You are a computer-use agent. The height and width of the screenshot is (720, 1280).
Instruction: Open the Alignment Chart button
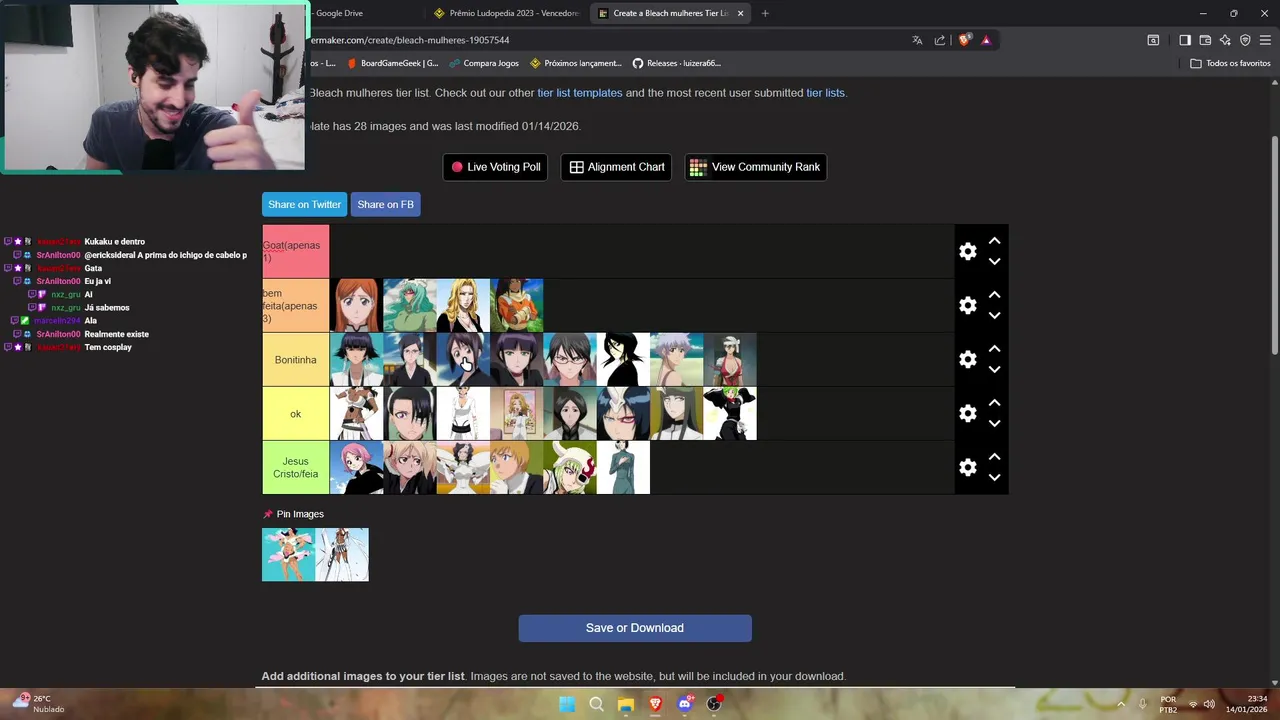tap(617, 167)
